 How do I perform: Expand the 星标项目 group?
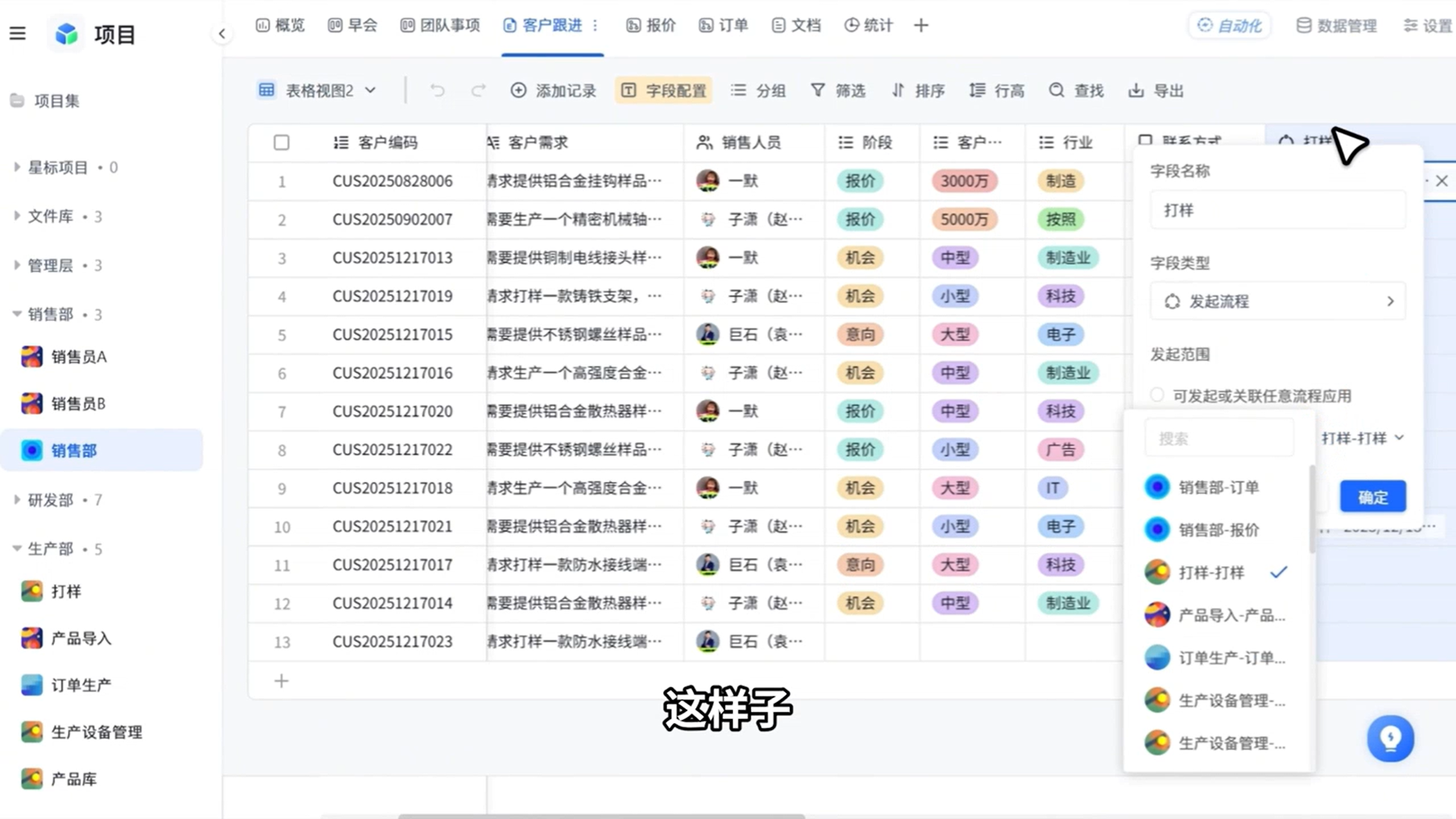[x=17, y=167]
